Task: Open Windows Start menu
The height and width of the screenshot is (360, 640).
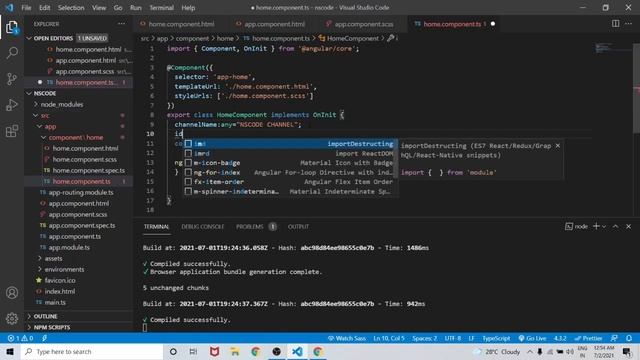Action: (x=10, y=351)
